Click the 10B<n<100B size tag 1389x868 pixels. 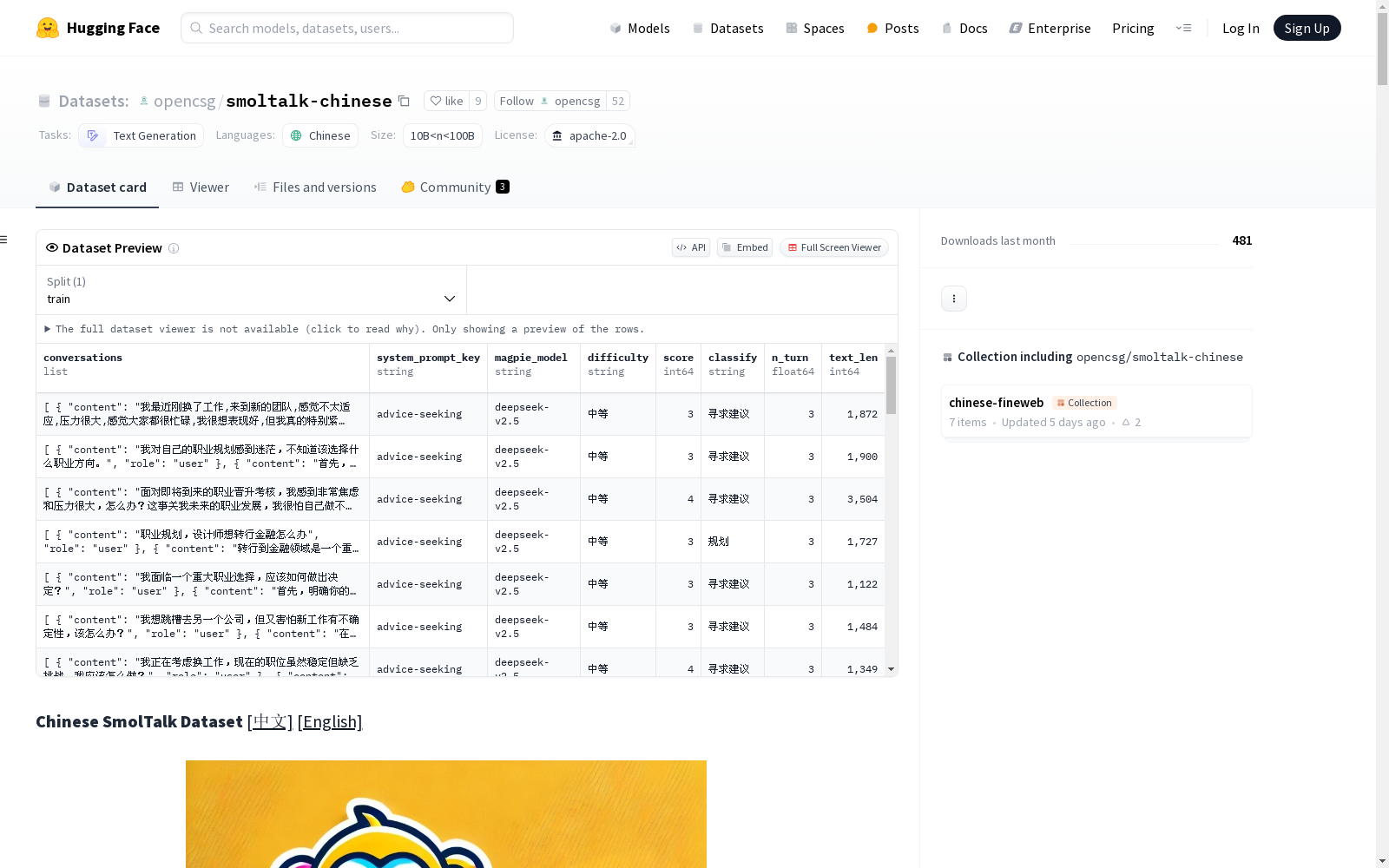[x=443, y=135]
